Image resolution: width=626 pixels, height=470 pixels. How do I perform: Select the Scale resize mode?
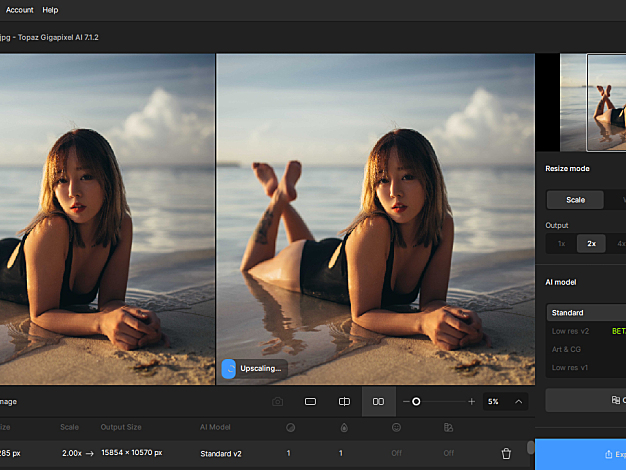coord(575,200)
